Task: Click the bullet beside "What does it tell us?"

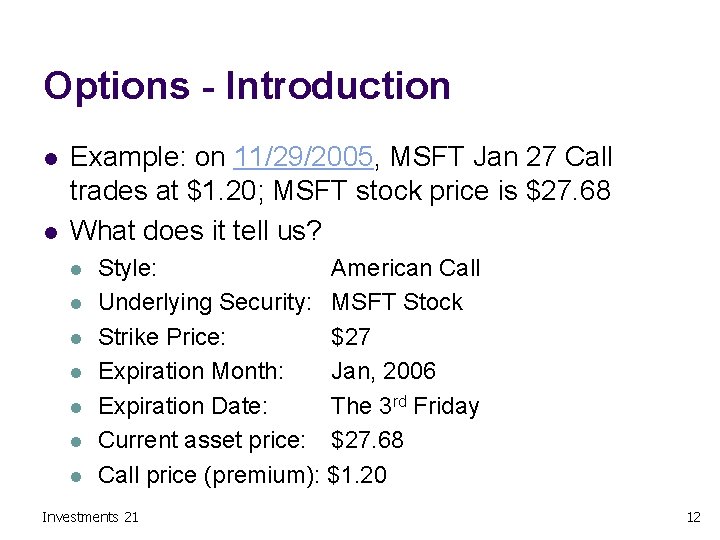Action: pos(49,233)
